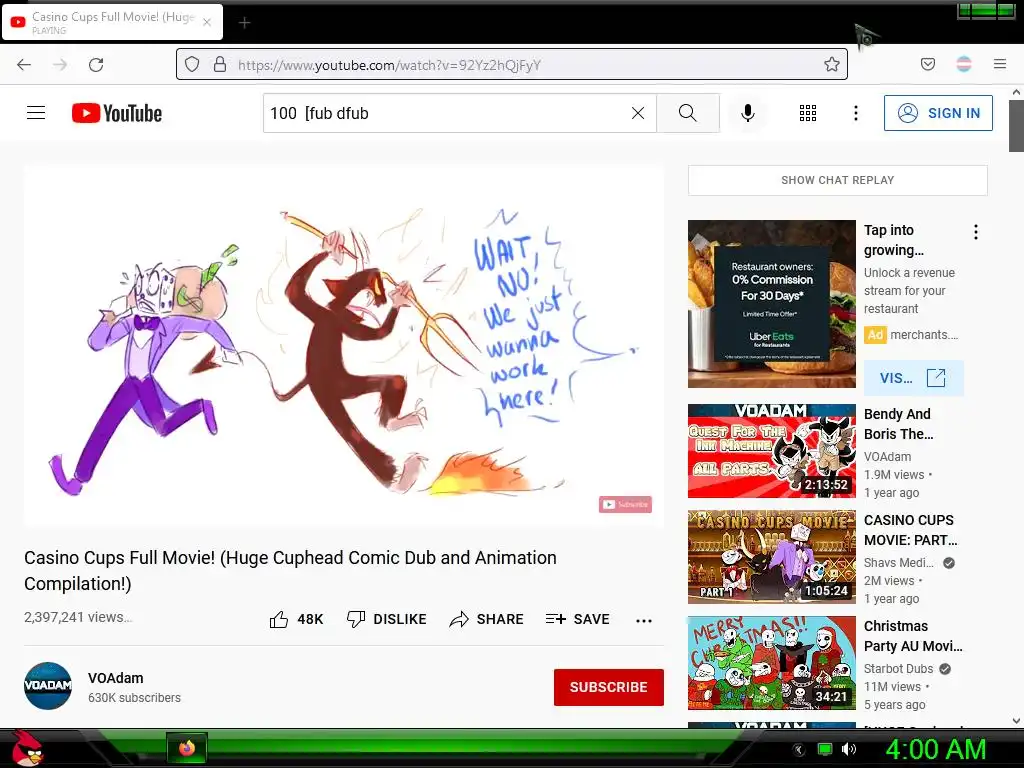This screenshot has height=768, width=1024.
Task: Open VOAdam channel name link
Action: tap(116, 678)
